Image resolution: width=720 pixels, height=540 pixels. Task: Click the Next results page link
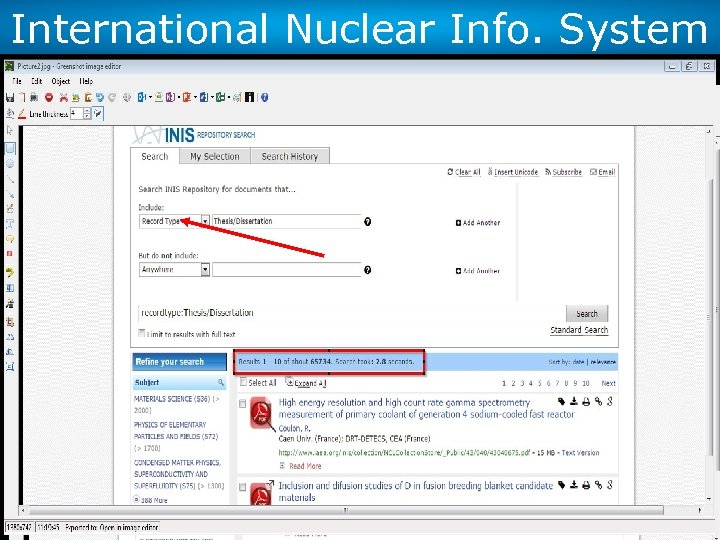[608, 383]
